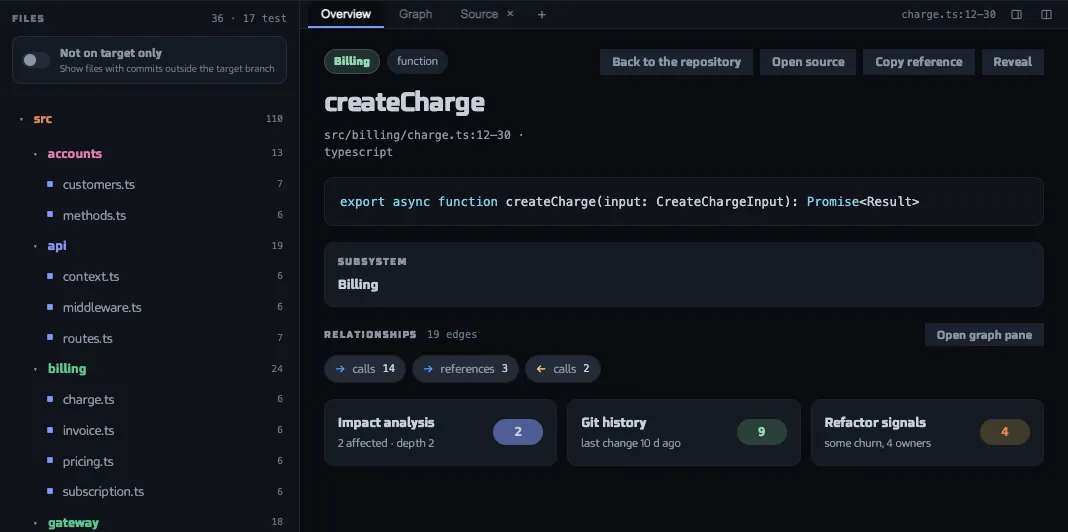The image size is (1068, 532).
Task: Click the Subsystem Billing panel
Action: [684, 275]
